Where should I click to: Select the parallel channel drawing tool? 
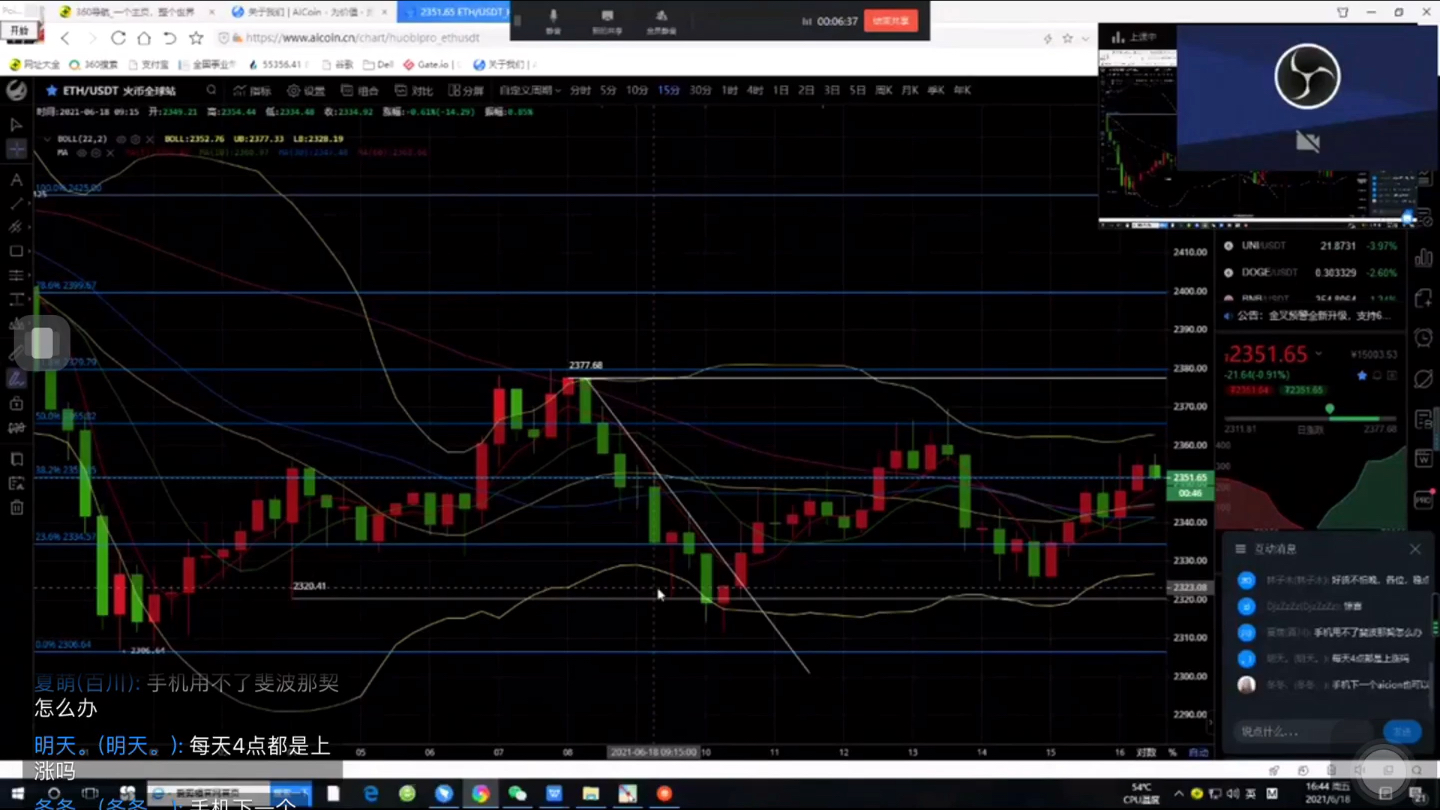click(16, 228)
